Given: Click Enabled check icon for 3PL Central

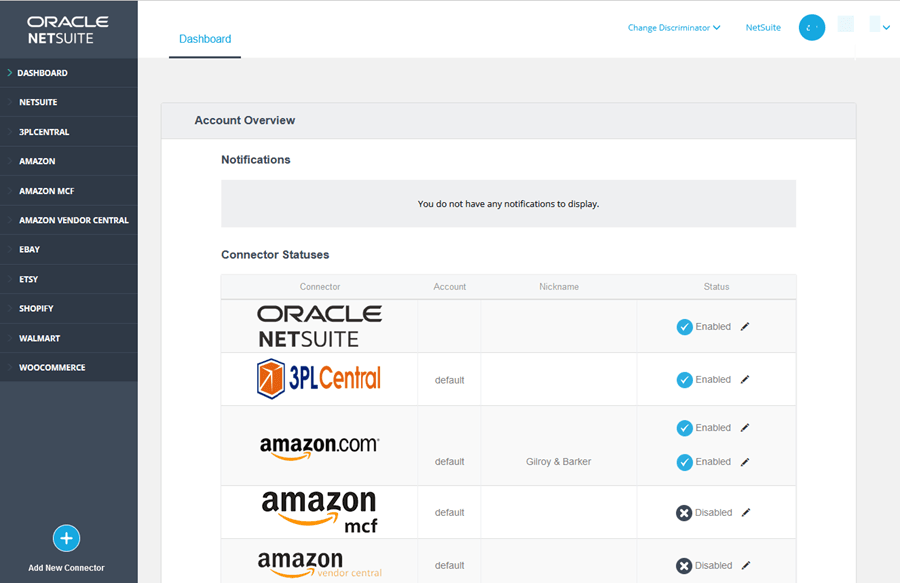Looking at the screenshot, I should coord(684,380).
